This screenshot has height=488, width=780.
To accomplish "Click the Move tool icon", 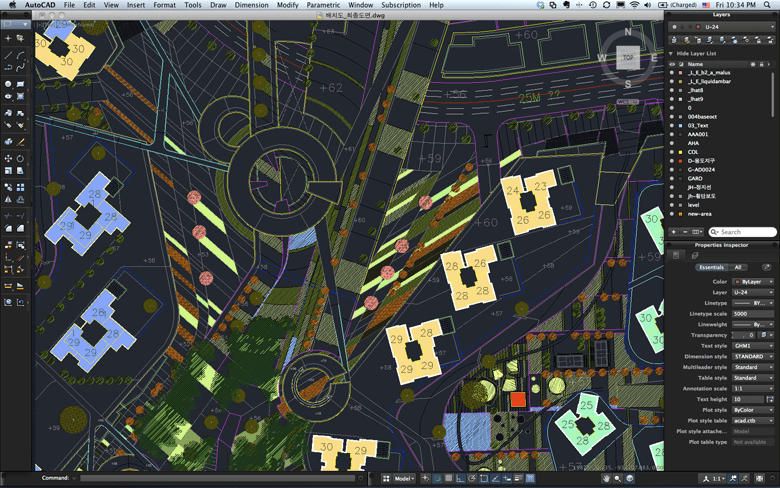I will (9, 158).
